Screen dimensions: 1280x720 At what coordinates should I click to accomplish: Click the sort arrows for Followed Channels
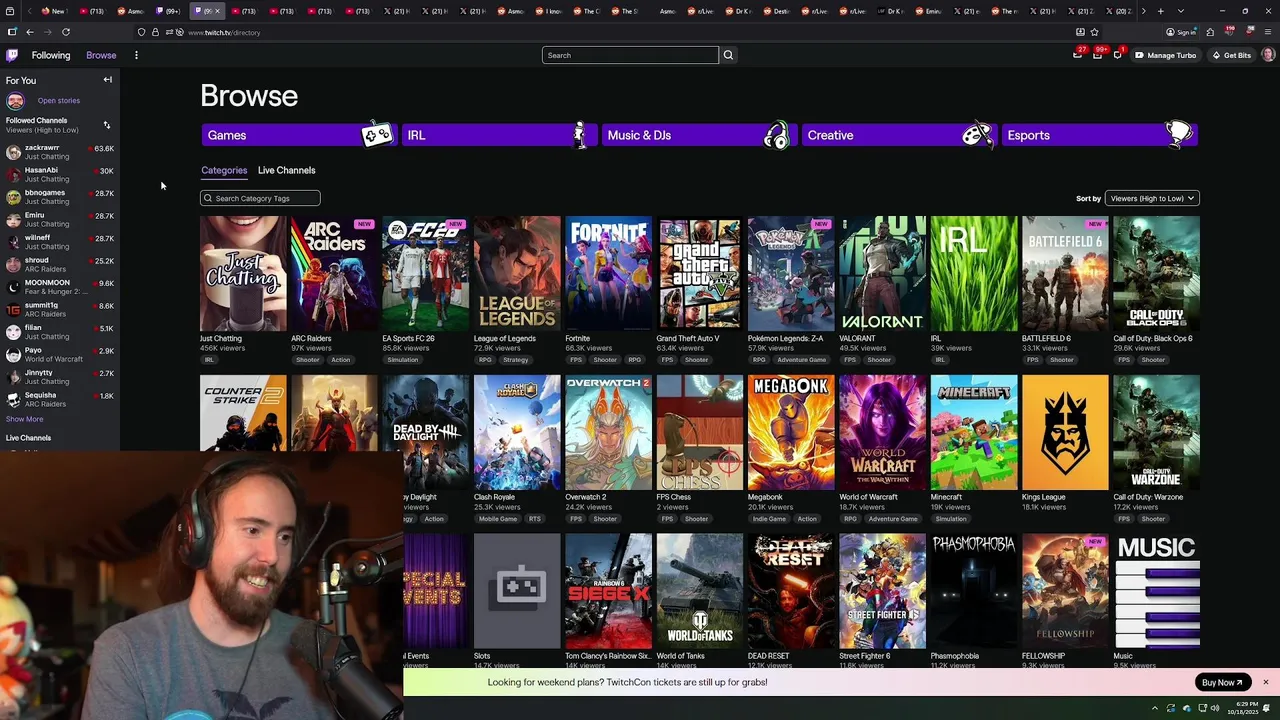(x=107, y=125)
